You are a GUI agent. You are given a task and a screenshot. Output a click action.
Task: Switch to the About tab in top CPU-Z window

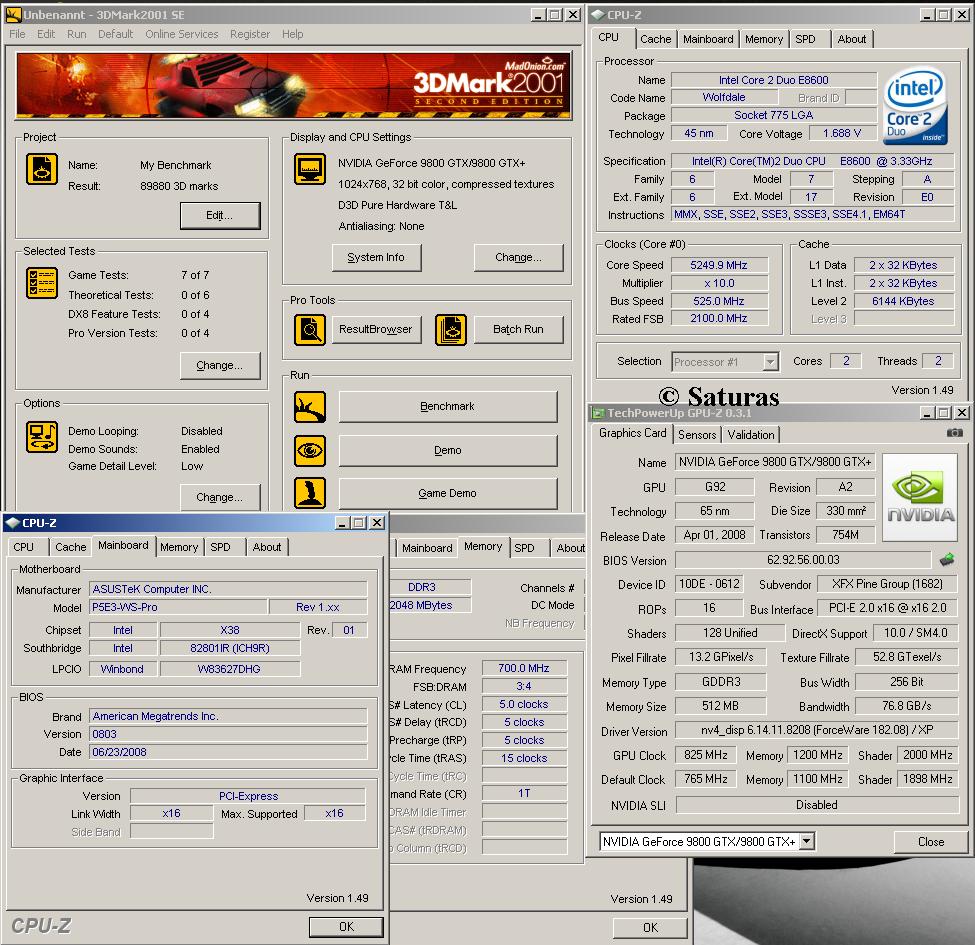click(x=851, y=39)
